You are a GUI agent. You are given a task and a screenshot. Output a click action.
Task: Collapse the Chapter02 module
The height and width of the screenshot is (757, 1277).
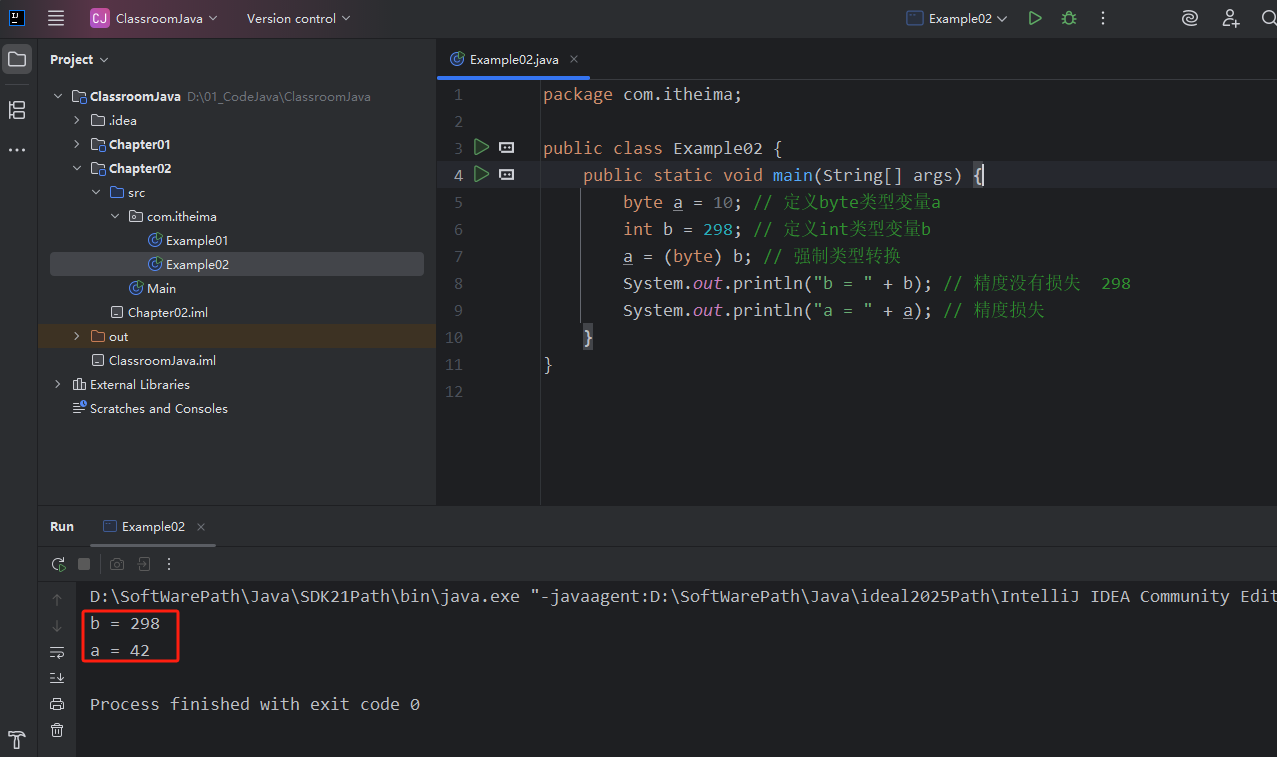(77, 169)
